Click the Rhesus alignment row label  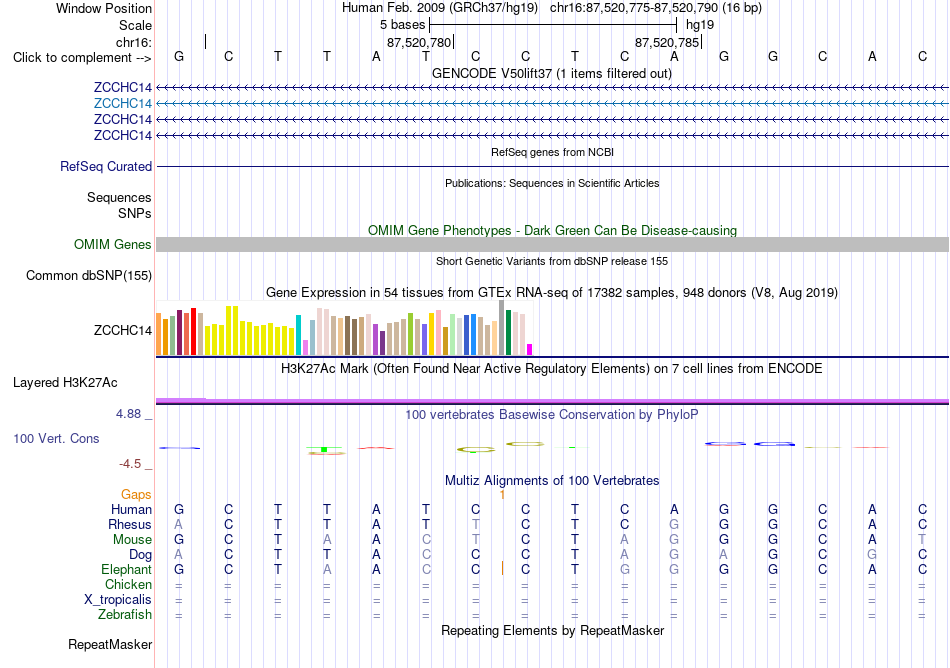pyautogui.click(x=130, y=524)
